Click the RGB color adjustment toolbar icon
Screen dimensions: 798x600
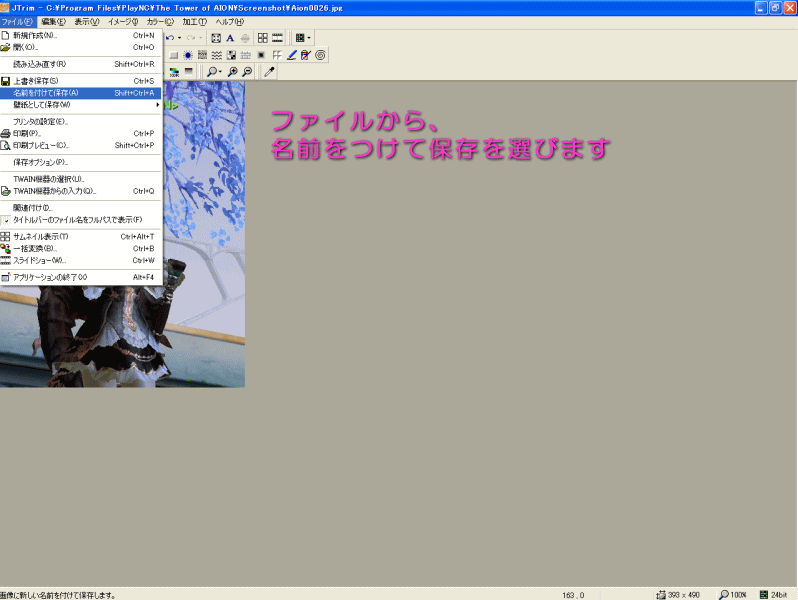pyautogui.click(x=174, y=72)
